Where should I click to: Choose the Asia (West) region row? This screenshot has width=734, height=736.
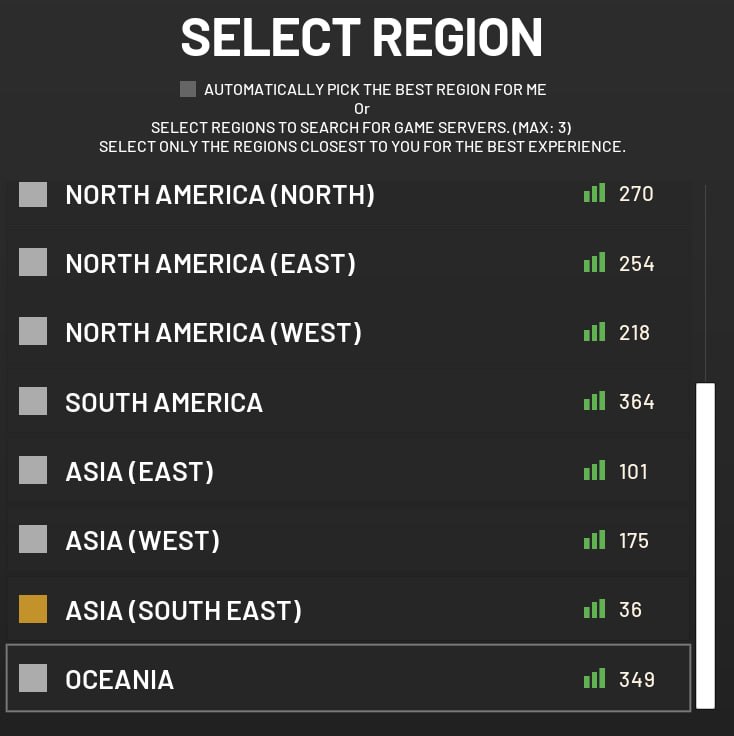tap(348, 540)
